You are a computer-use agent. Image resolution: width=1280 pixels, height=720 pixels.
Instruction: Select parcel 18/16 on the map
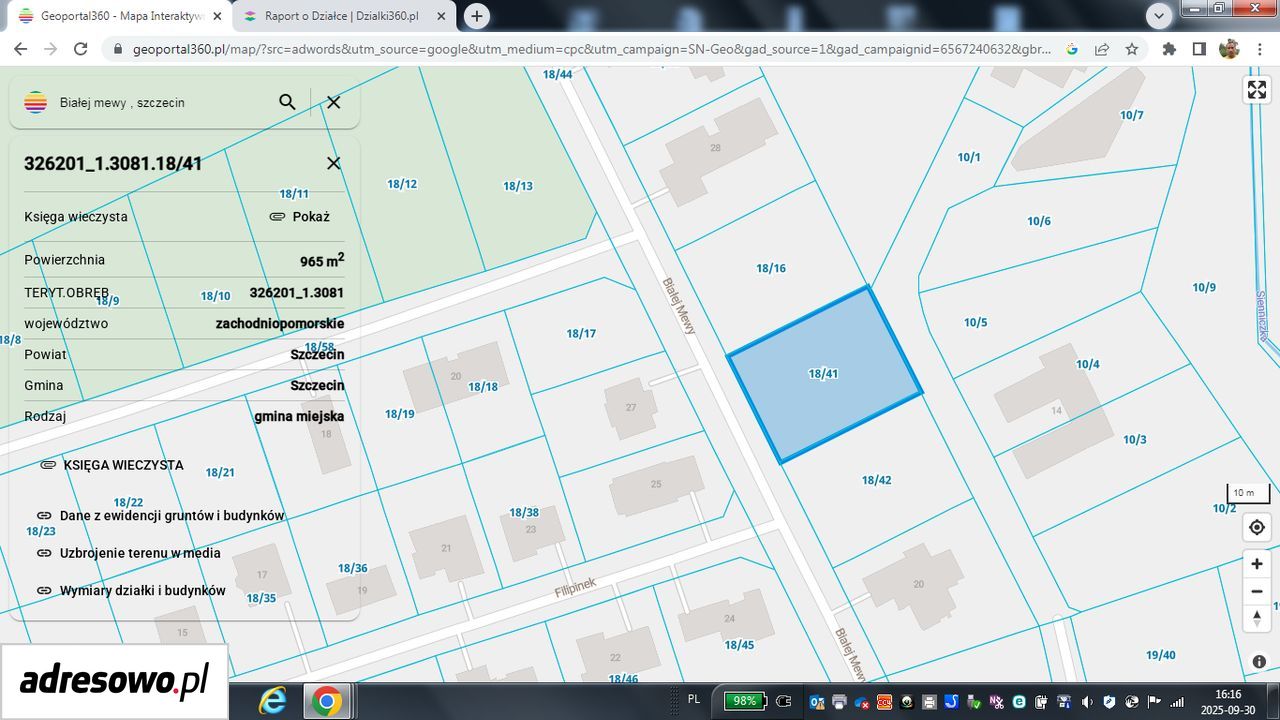point(771,268)
